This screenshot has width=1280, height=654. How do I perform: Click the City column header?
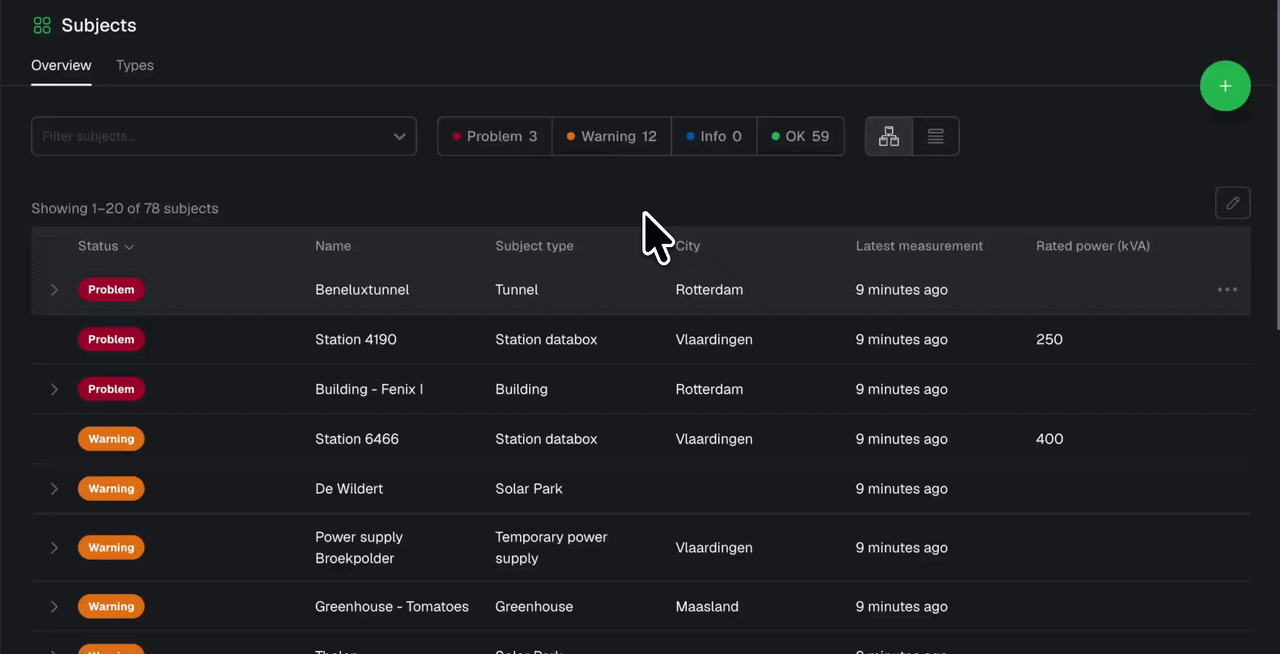[x=687, y=246]
